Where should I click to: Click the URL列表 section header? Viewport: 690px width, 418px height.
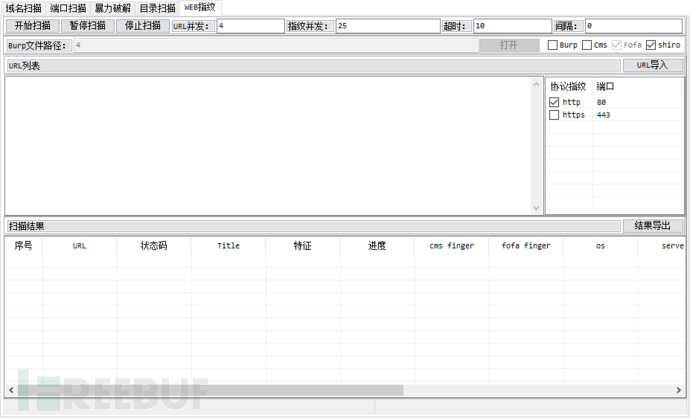[x=313, y=66]
